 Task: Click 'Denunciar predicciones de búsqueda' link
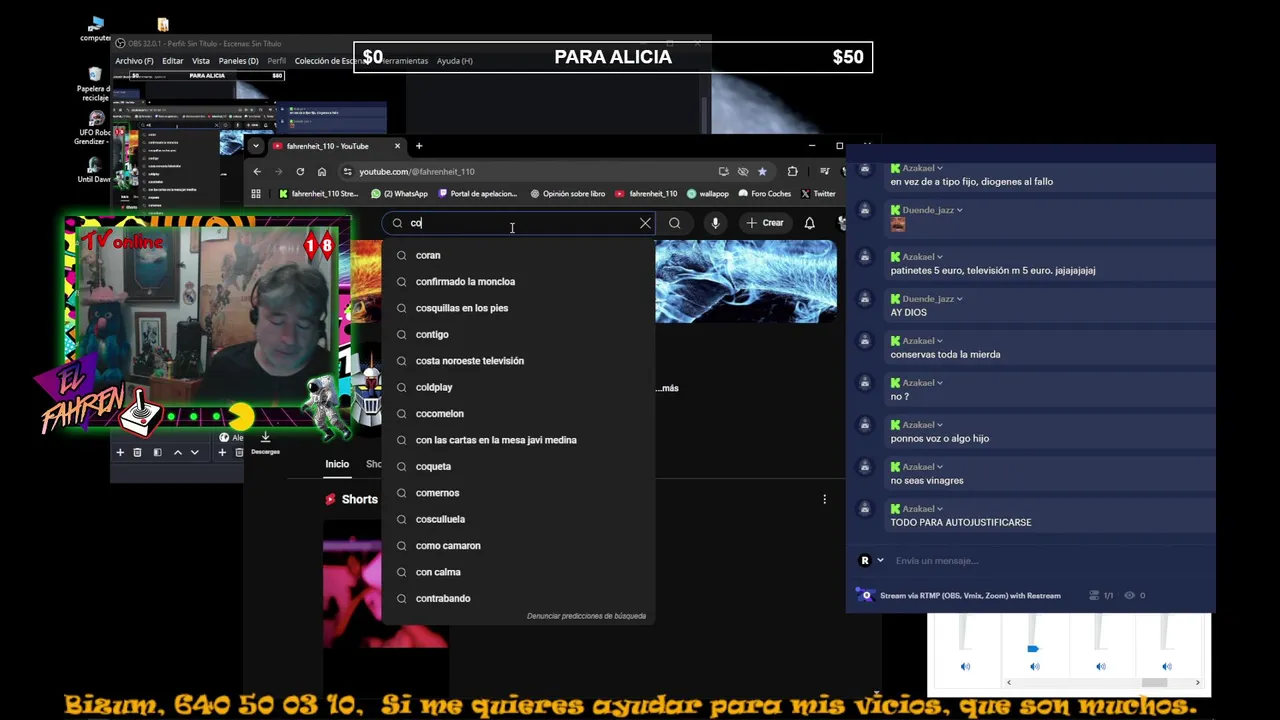tap(586, 616)
